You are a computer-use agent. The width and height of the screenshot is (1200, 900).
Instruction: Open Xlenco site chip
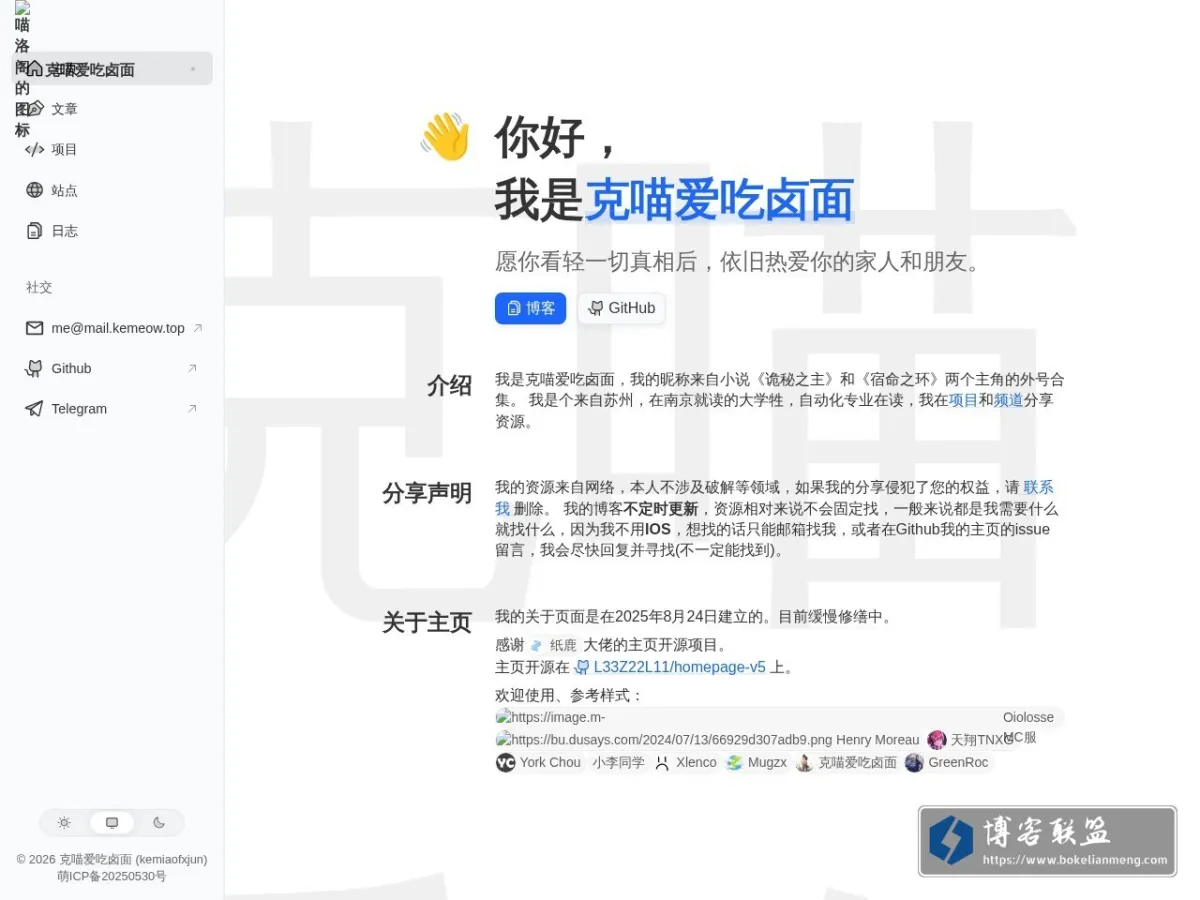686,762
